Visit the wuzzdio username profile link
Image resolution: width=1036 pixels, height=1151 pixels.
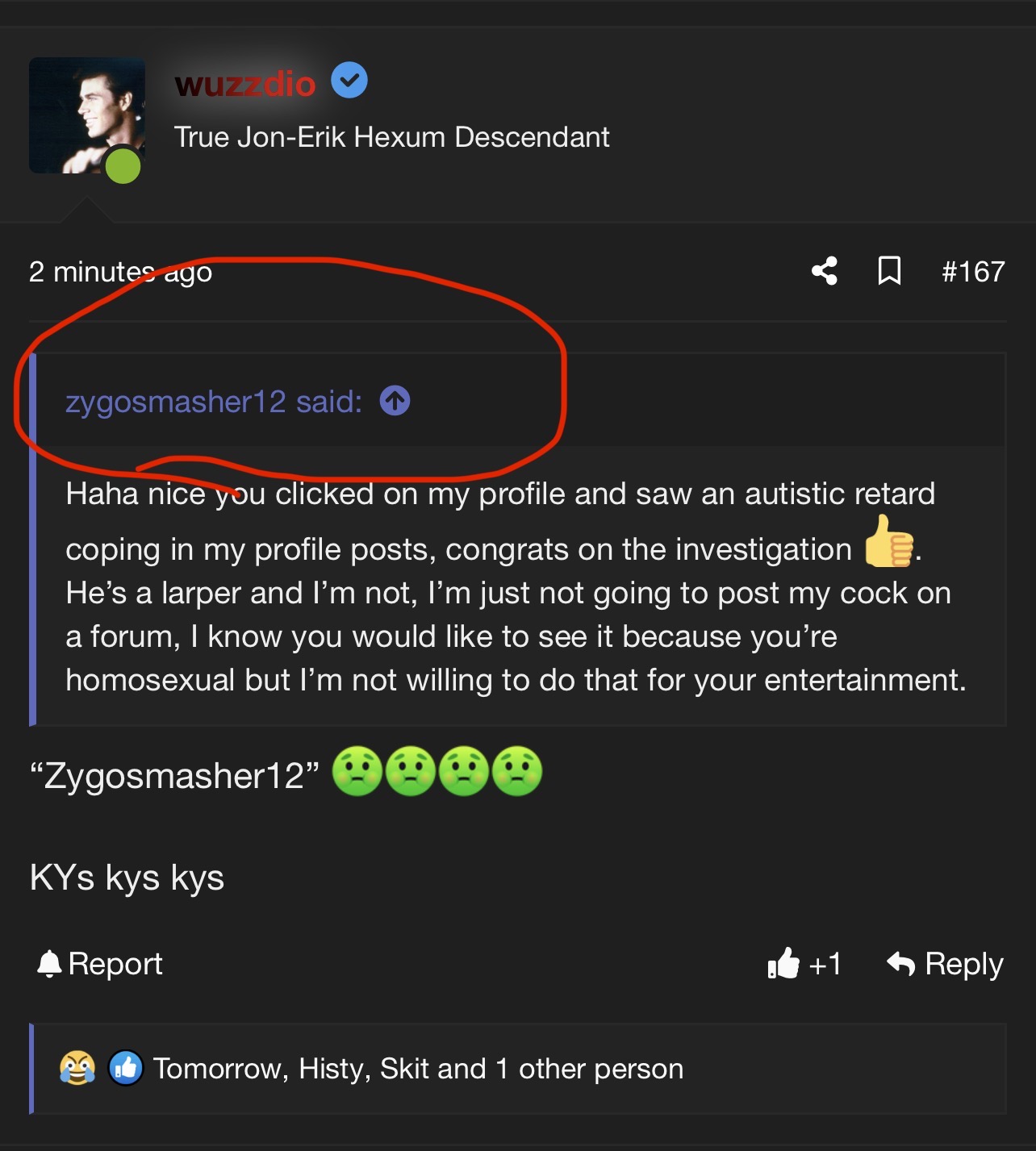coord(244,84)
